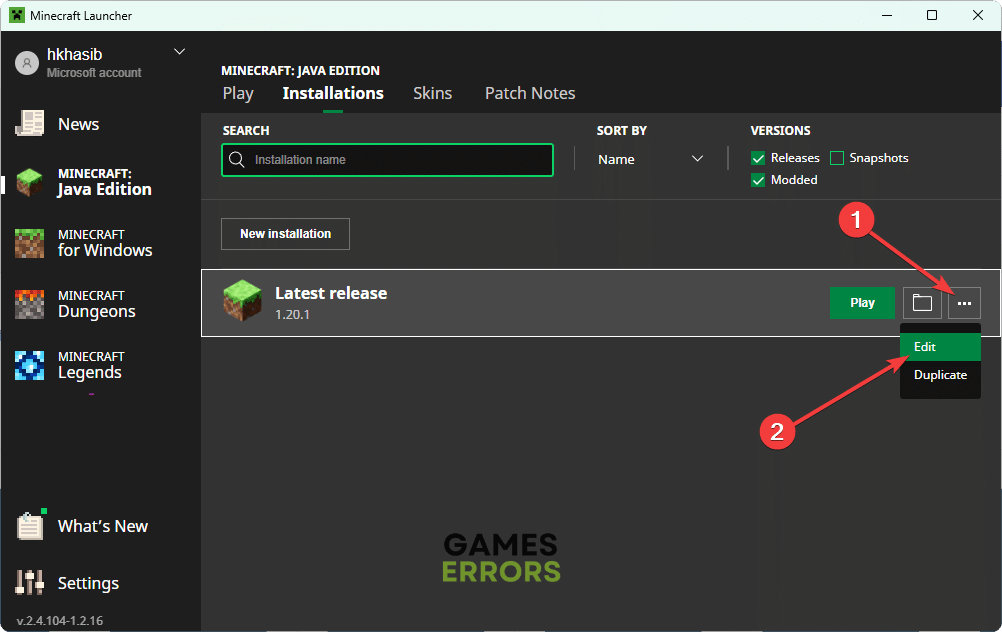Image resolution: width=1002 pixels, height=632 pixels.
Task: Click the three-dots more options button
Action: coord(964,303)
